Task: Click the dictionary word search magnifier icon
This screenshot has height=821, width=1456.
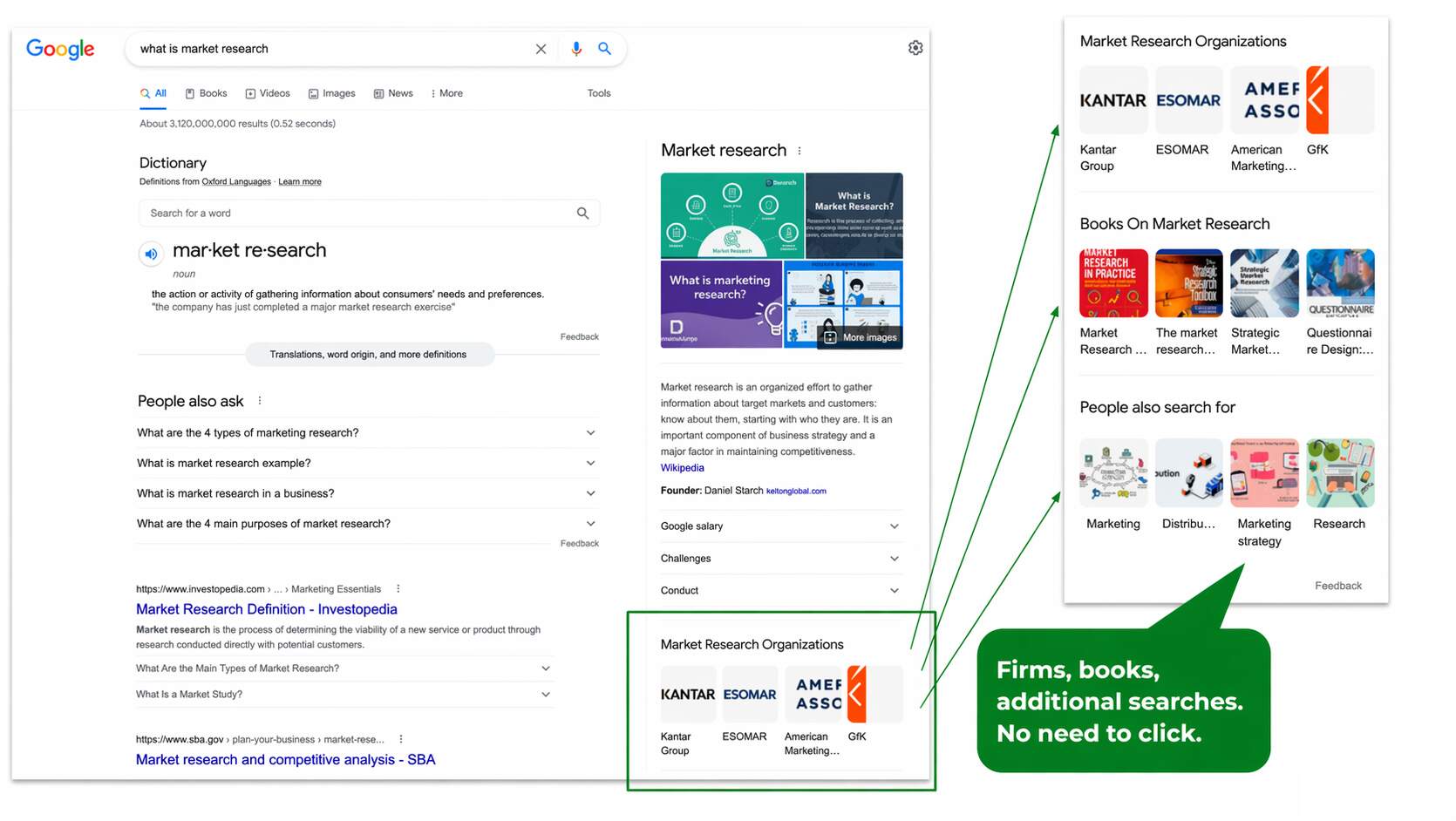Action: (582, 213)
